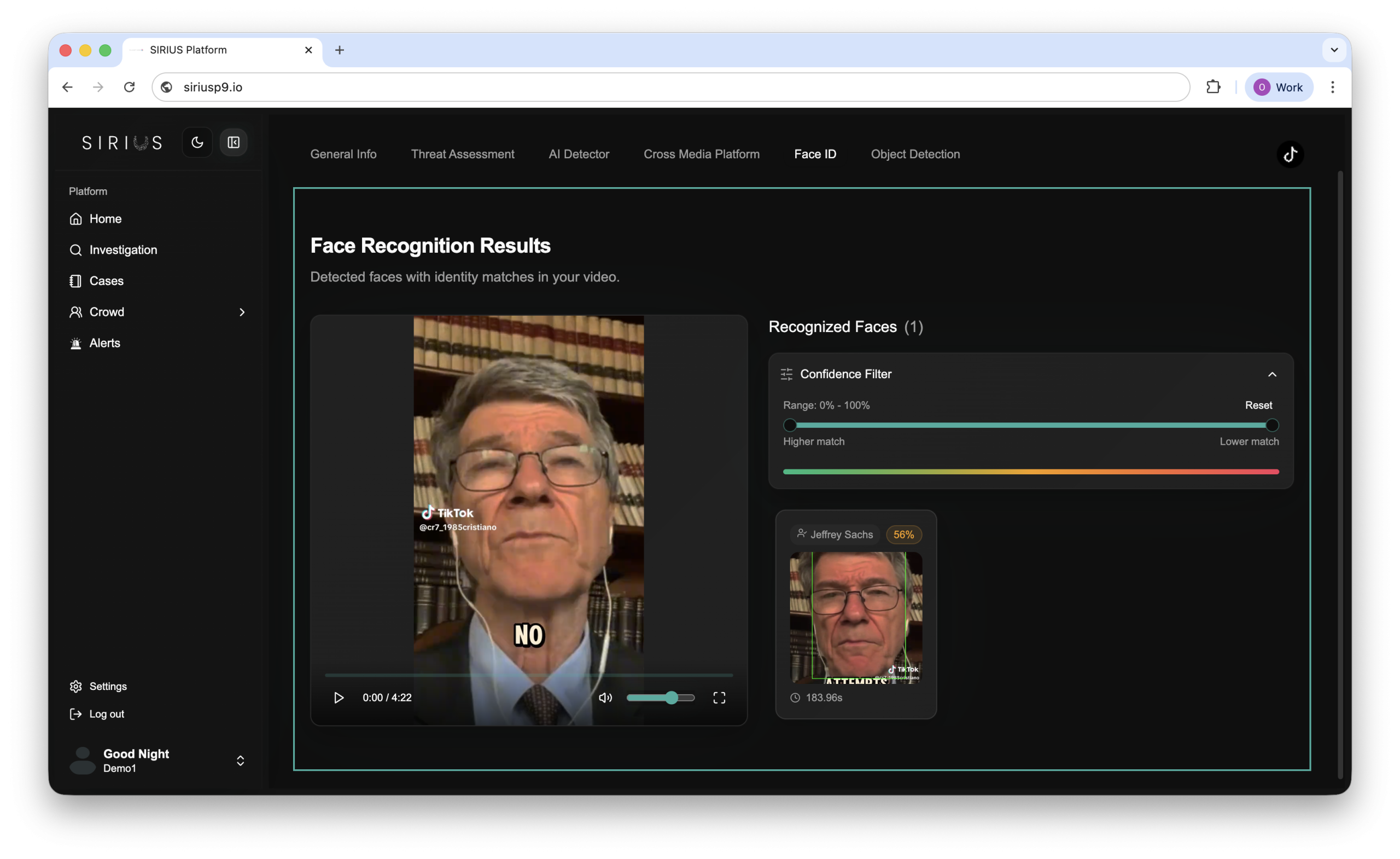
Task: Click the browser extensions puzzle icon
Action: (1213, 87)
